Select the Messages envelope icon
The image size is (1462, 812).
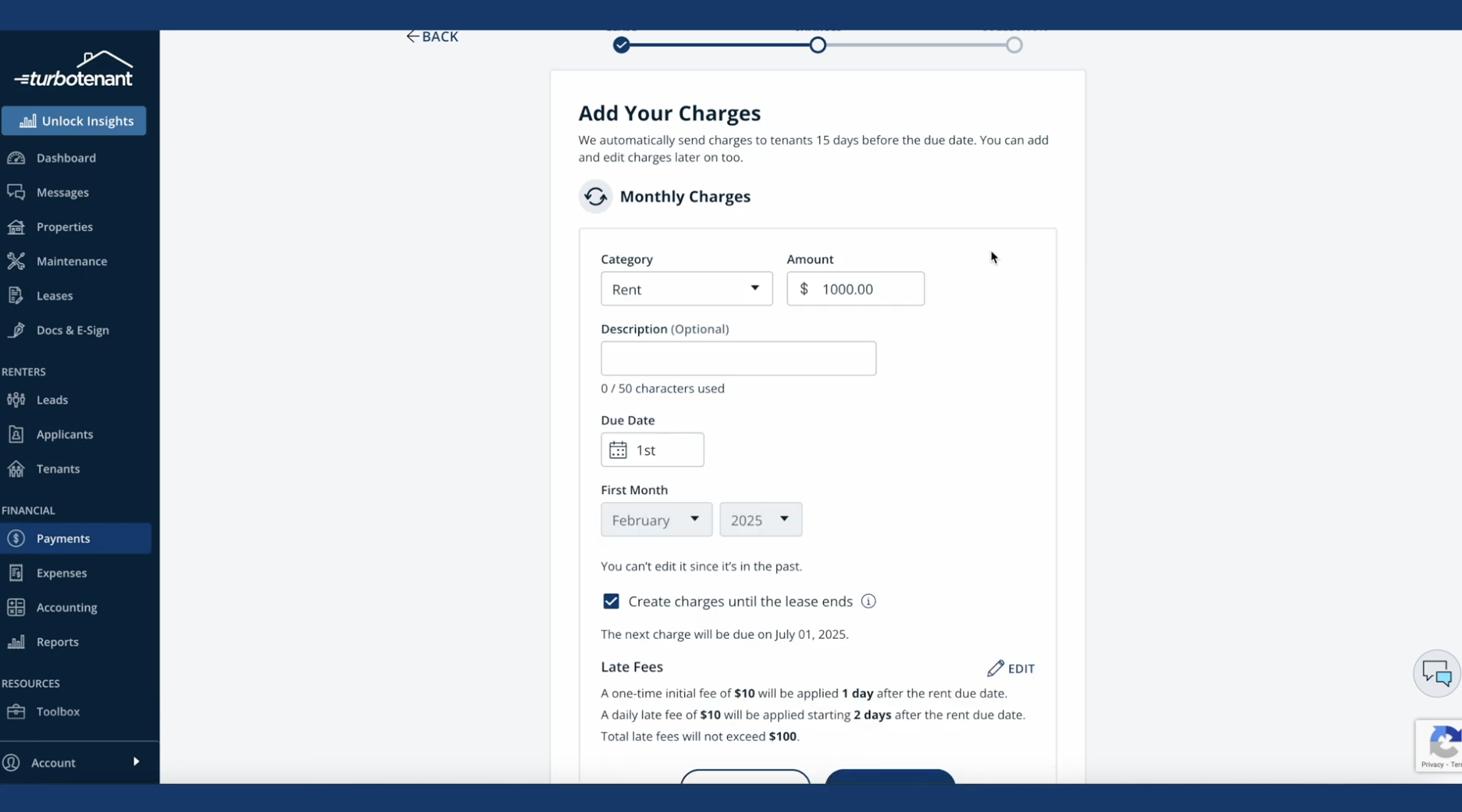point(16,192)
